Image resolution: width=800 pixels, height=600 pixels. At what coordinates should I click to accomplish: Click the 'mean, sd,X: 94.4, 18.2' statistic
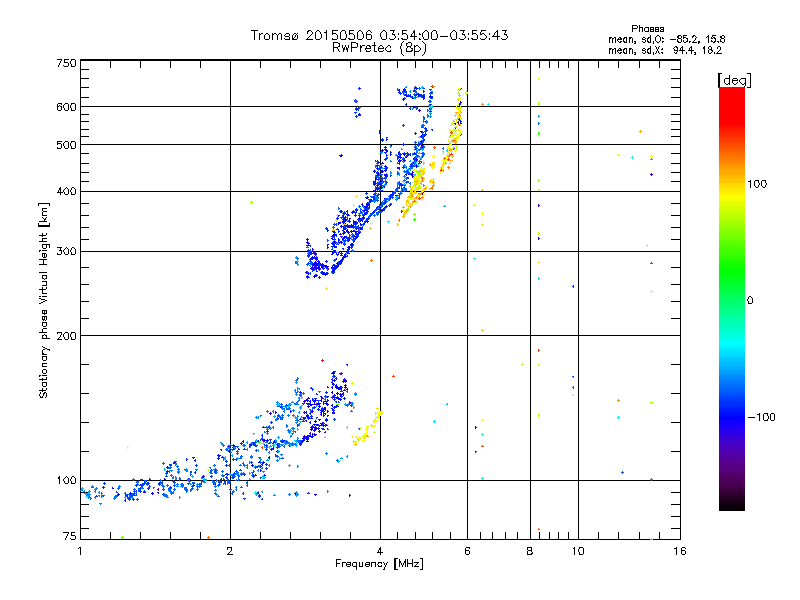[x=665, y=50]
